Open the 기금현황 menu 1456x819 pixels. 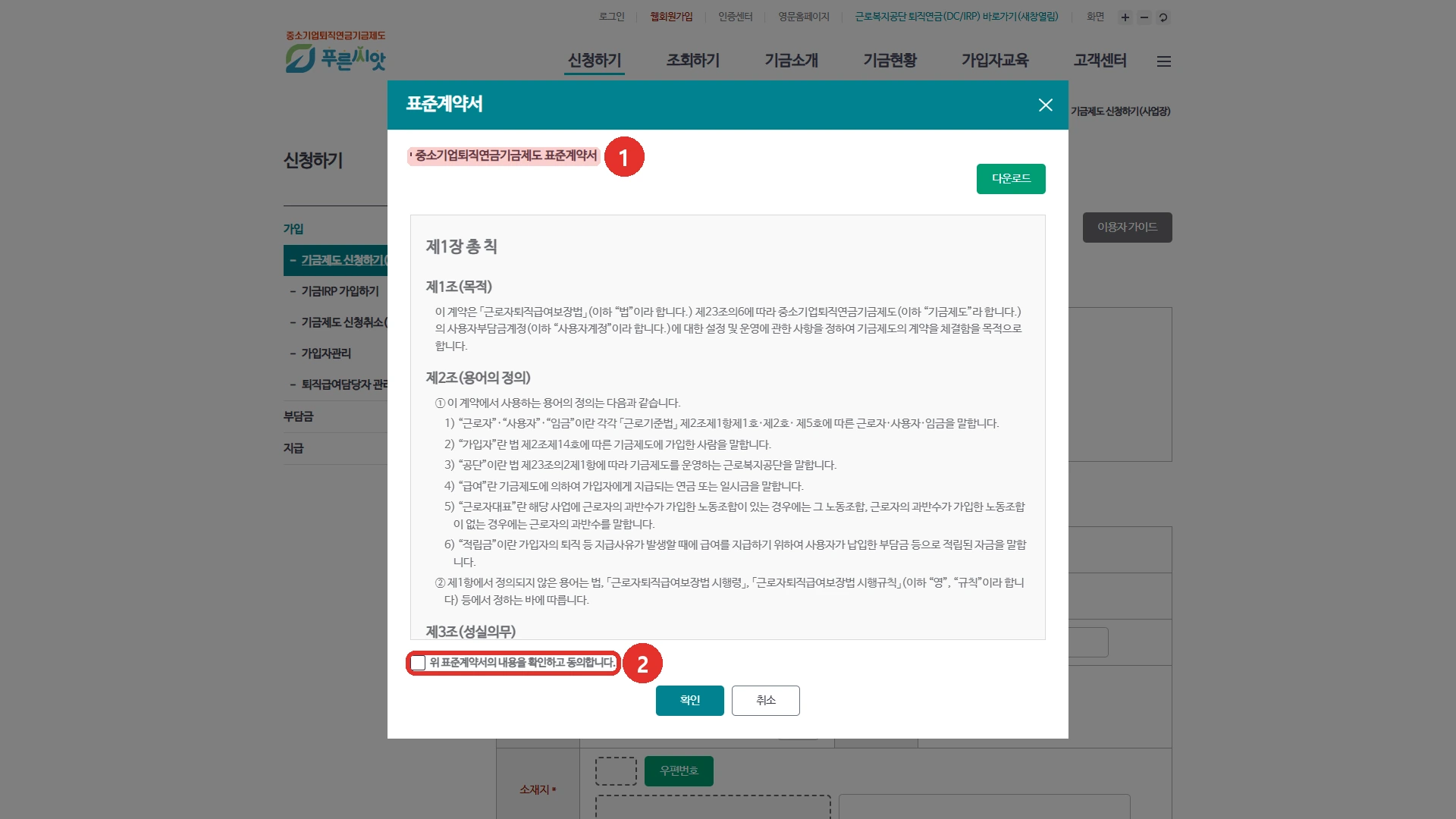(x=890, y=61)
